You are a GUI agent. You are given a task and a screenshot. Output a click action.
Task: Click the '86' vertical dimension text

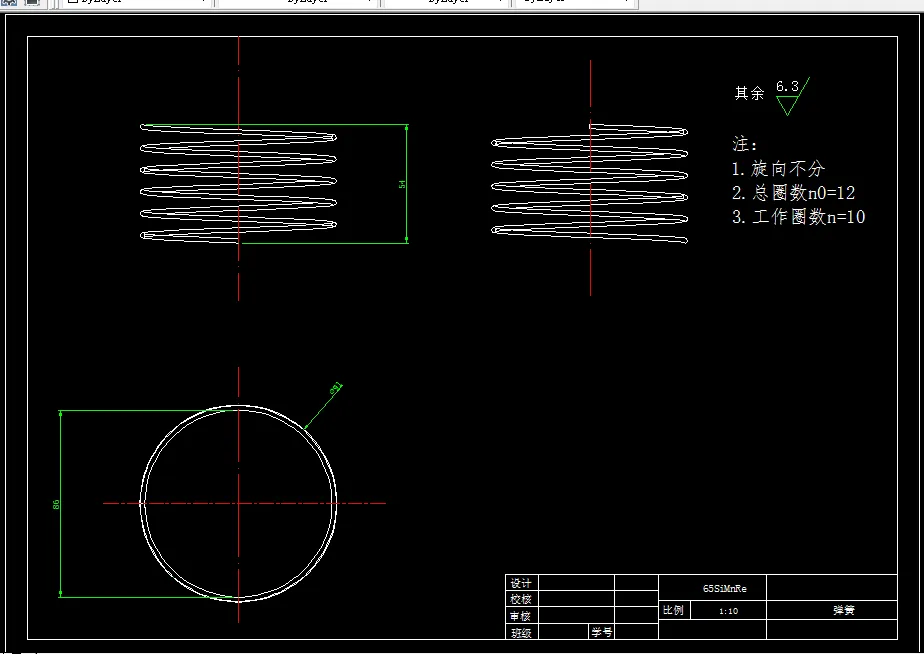tap(56, 504)
